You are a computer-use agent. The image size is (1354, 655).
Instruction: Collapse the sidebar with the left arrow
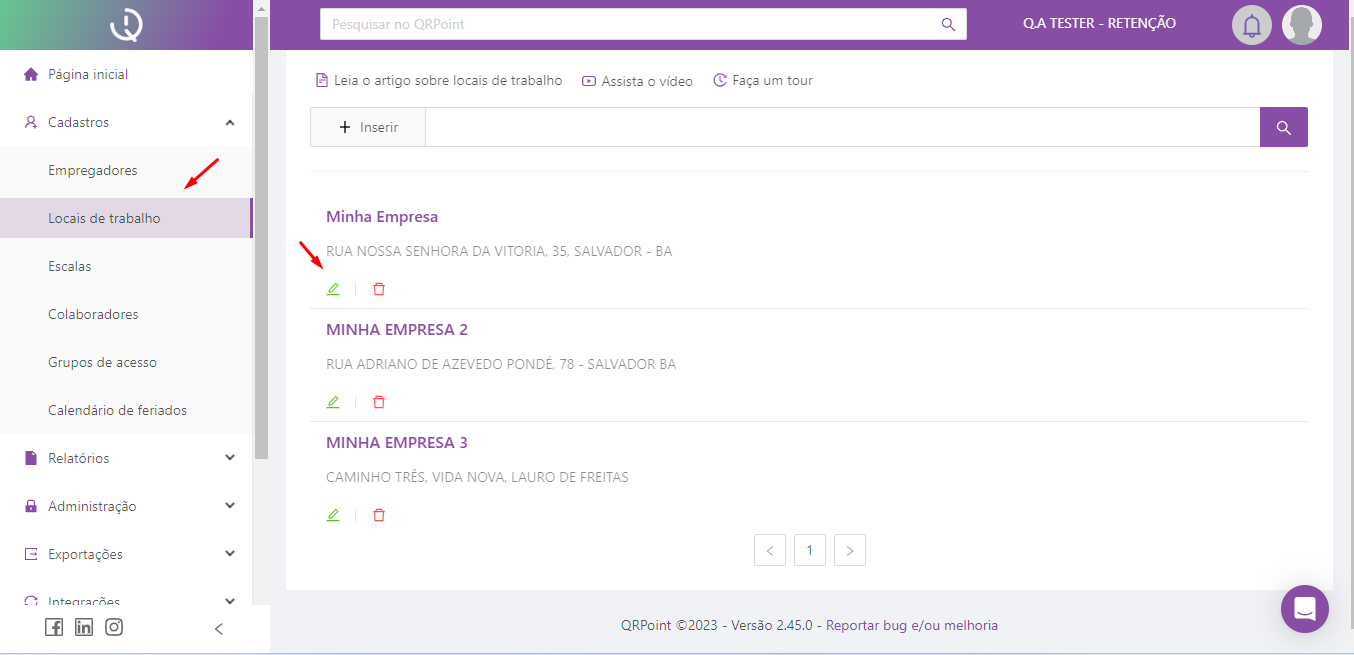click(219, 629)
